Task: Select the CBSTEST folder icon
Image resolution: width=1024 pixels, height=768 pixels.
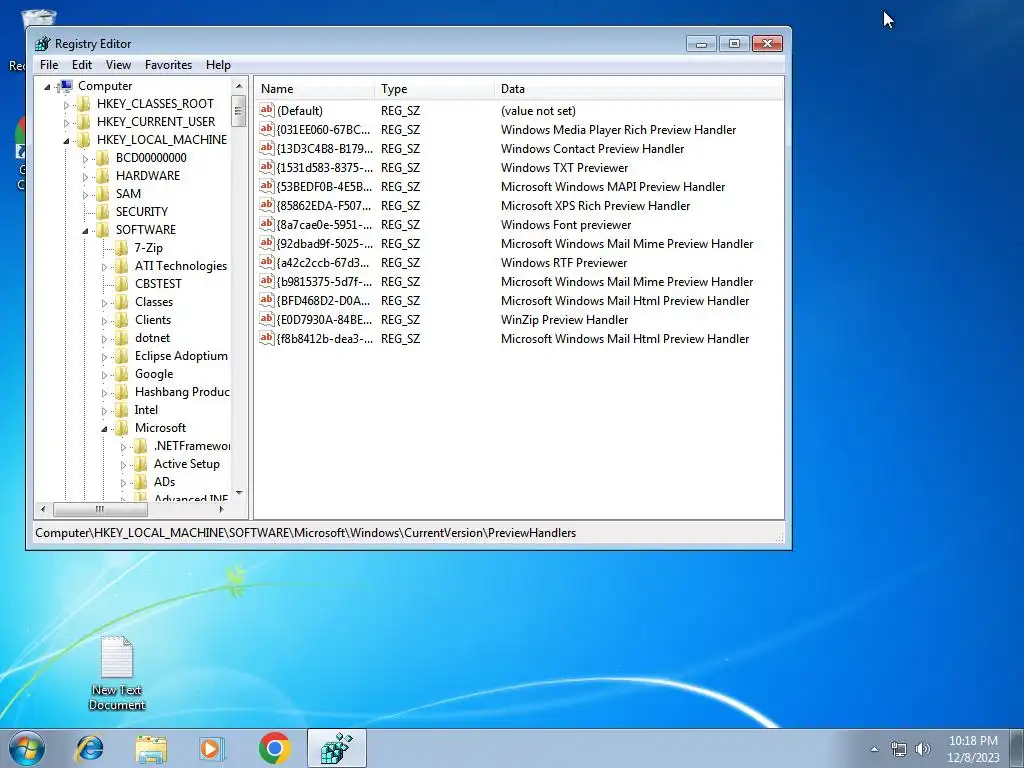Action: point(121,283)
